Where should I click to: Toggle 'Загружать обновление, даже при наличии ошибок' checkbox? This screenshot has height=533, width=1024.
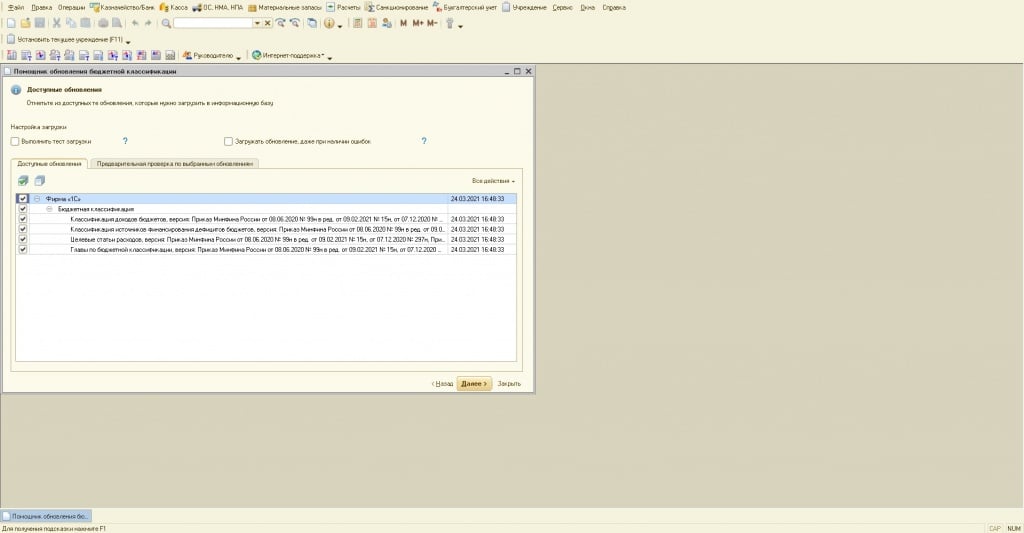(228, 142)
